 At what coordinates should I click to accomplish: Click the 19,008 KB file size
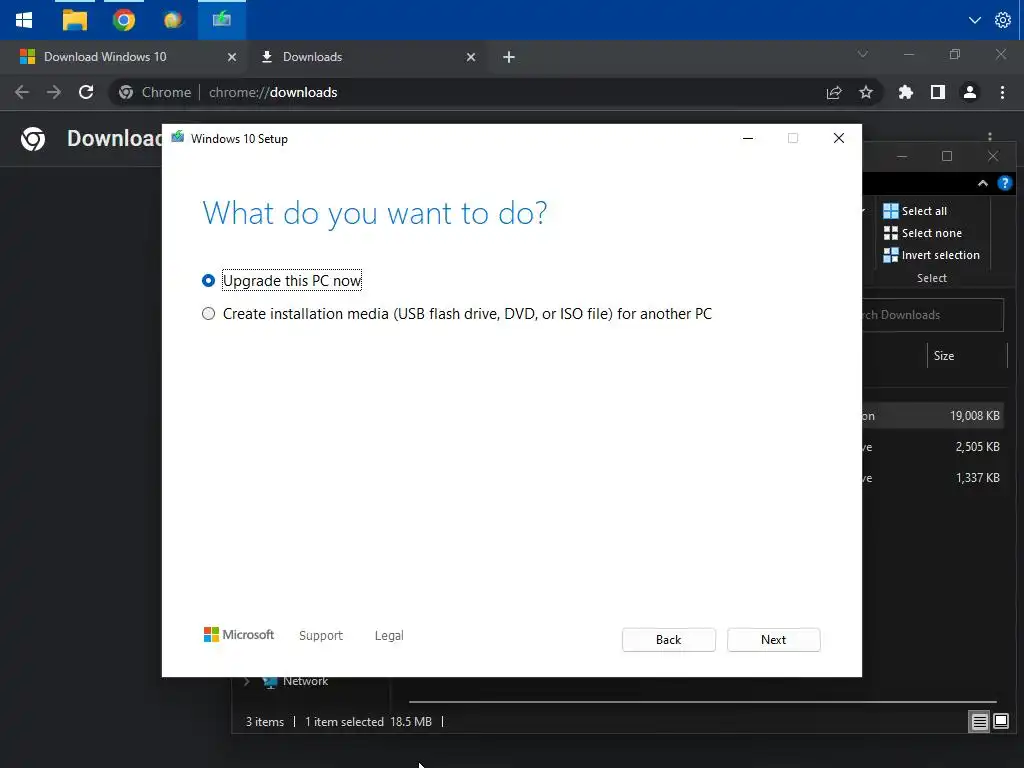(x=975, y=416)
